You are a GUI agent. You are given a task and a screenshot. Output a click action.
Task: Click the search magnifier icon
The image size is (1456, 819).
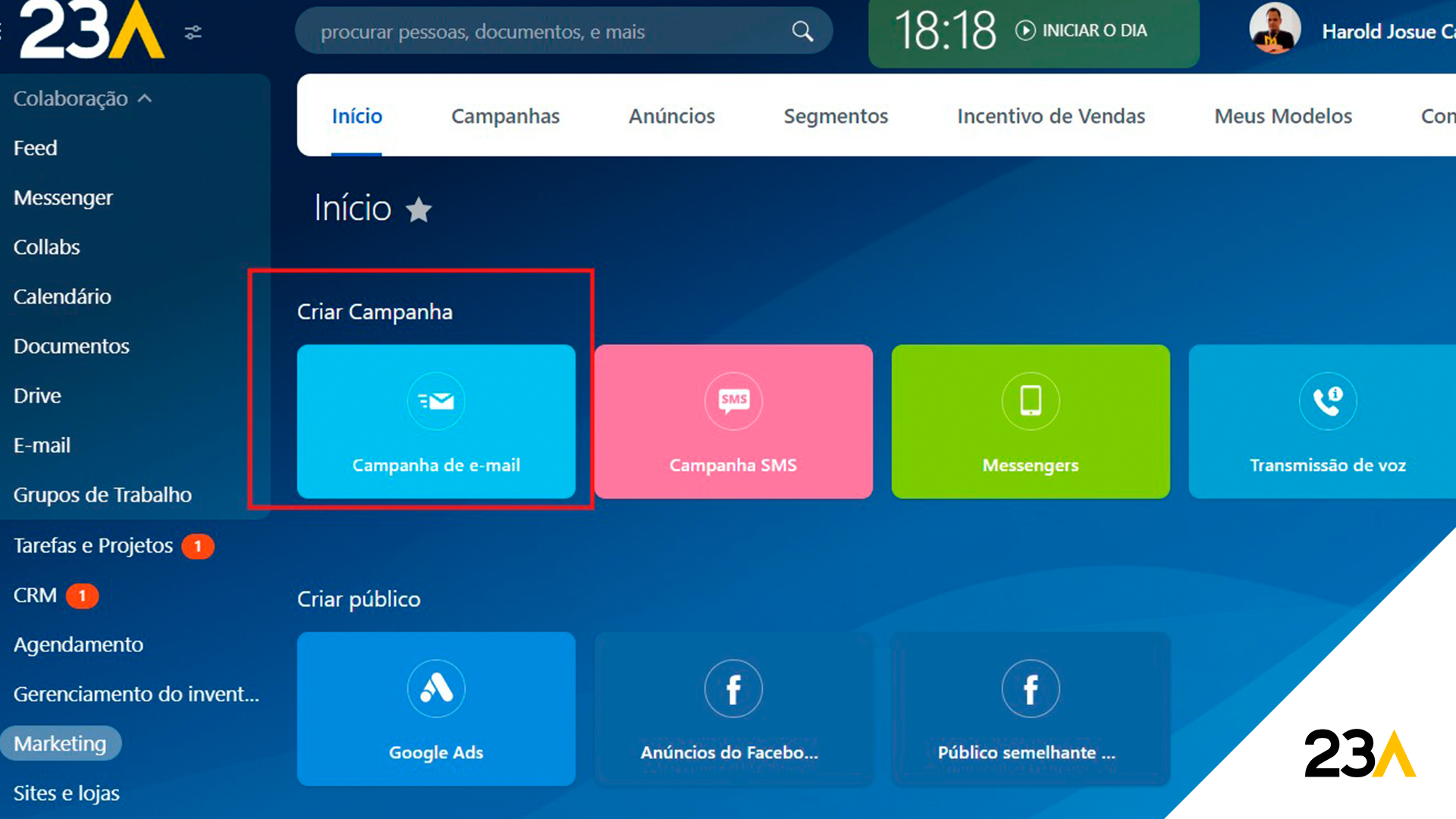pos(802,31)
